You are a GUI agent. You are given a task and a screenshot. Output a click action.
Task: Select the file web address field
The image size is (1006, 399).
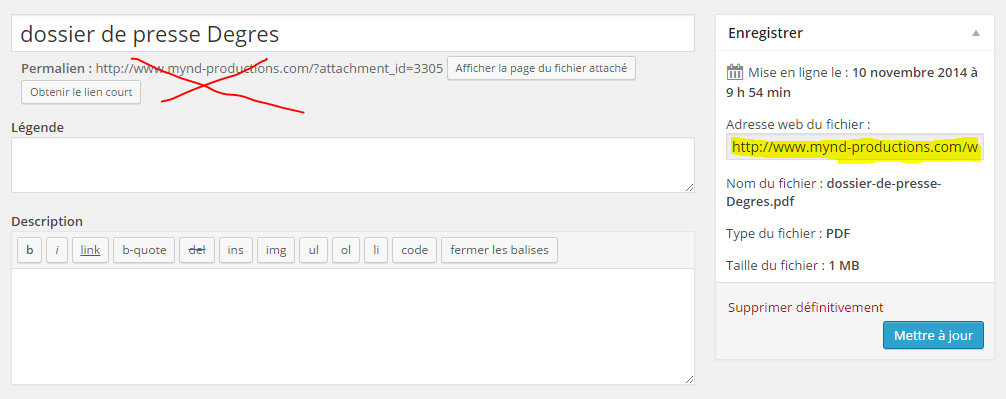[x=855, y=148]
